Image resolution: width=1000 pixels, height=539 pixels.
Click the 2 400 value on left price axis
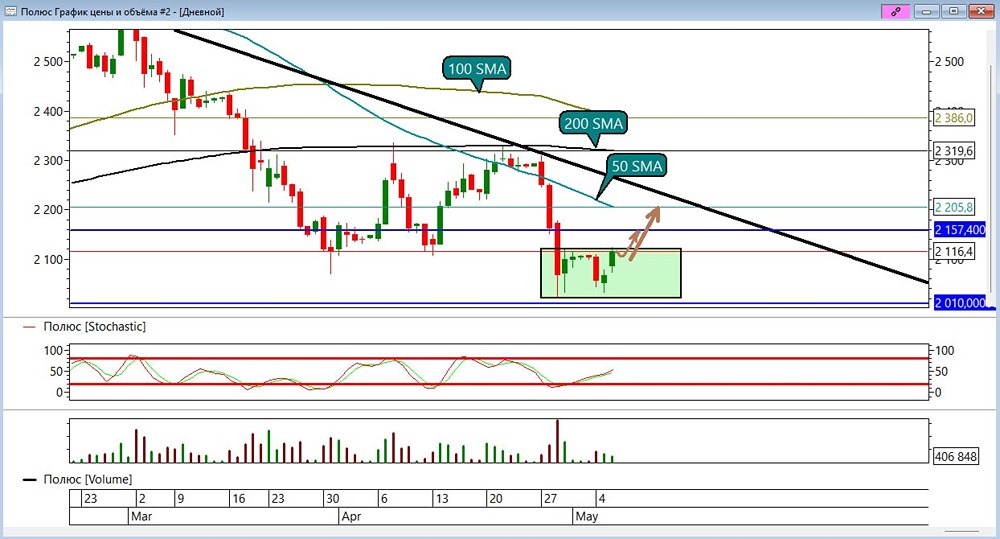[x=48, y=112]
